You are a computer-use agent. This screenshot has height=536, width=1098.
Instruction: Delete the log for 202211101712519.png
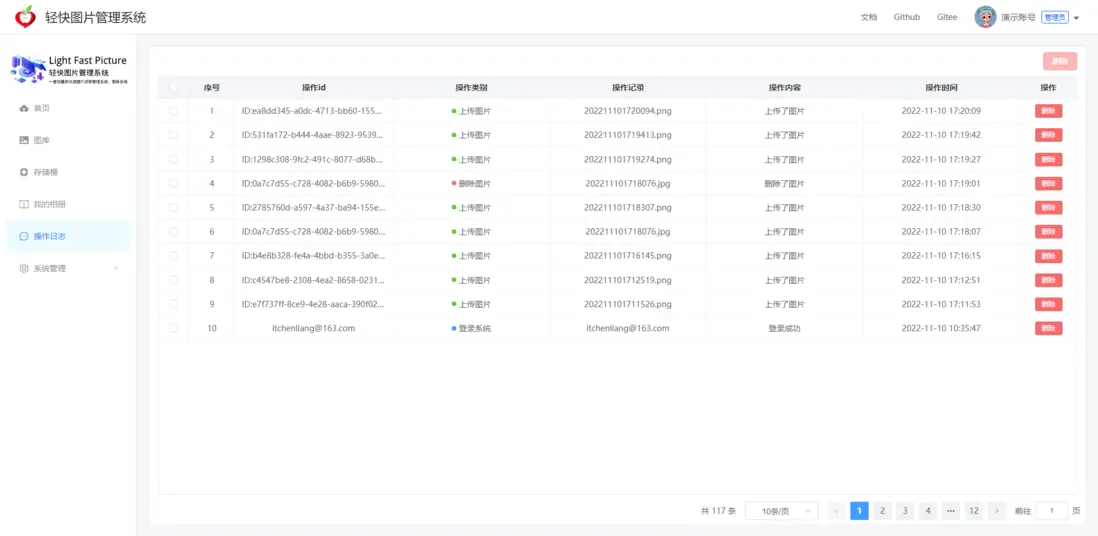1048,280
